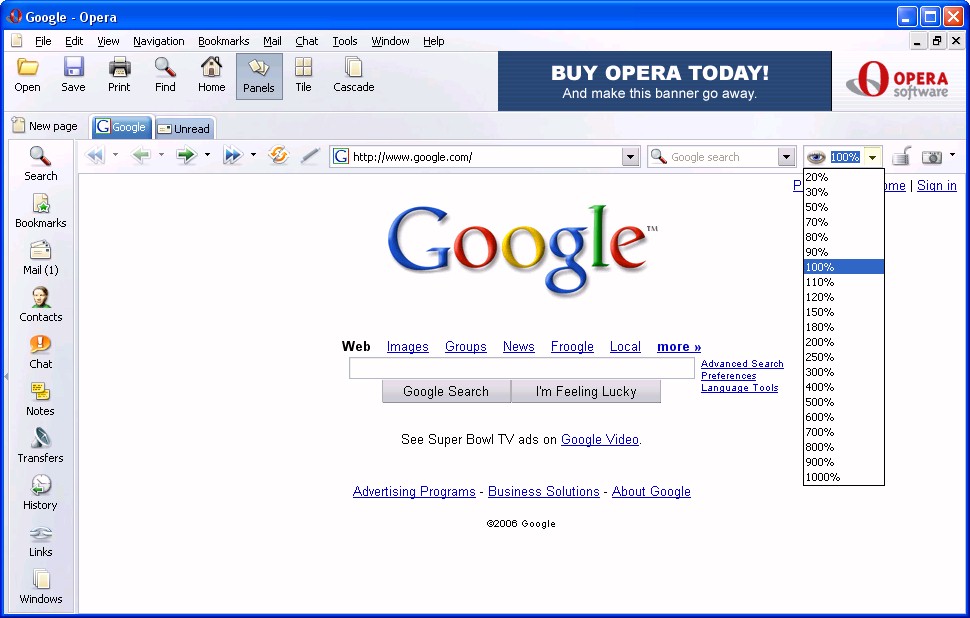The image size is (970, 618).
Task: Open the Bookmarks menu
Action: pyautogui.click(x=224, y=41)
